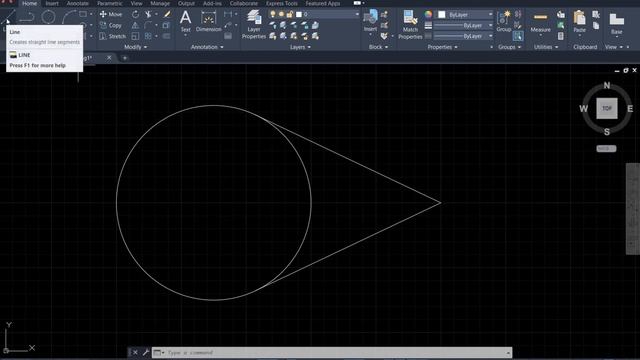Select the Text annotation tool
The width and height of the screenshot is (640, 360).
(185, 21)
